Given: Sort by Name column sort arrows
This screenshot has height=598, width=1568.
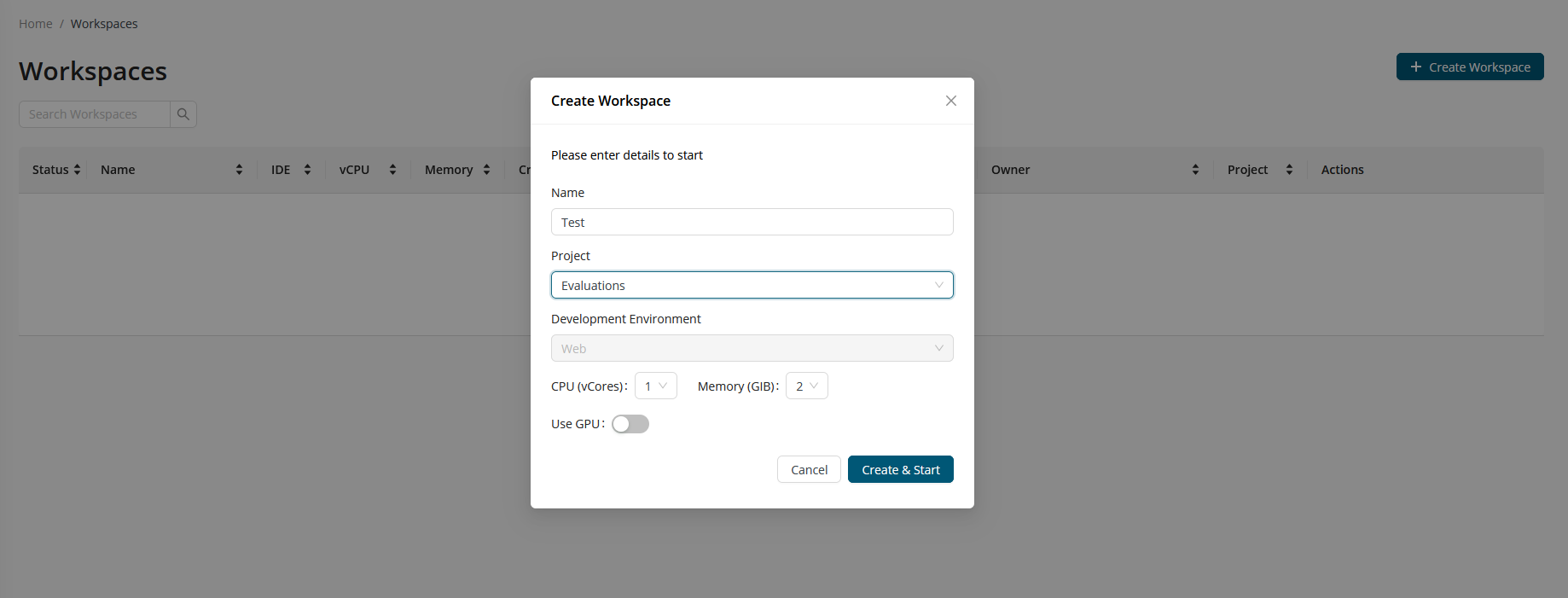Looking at the screenshot, I should tap(240, 170).
